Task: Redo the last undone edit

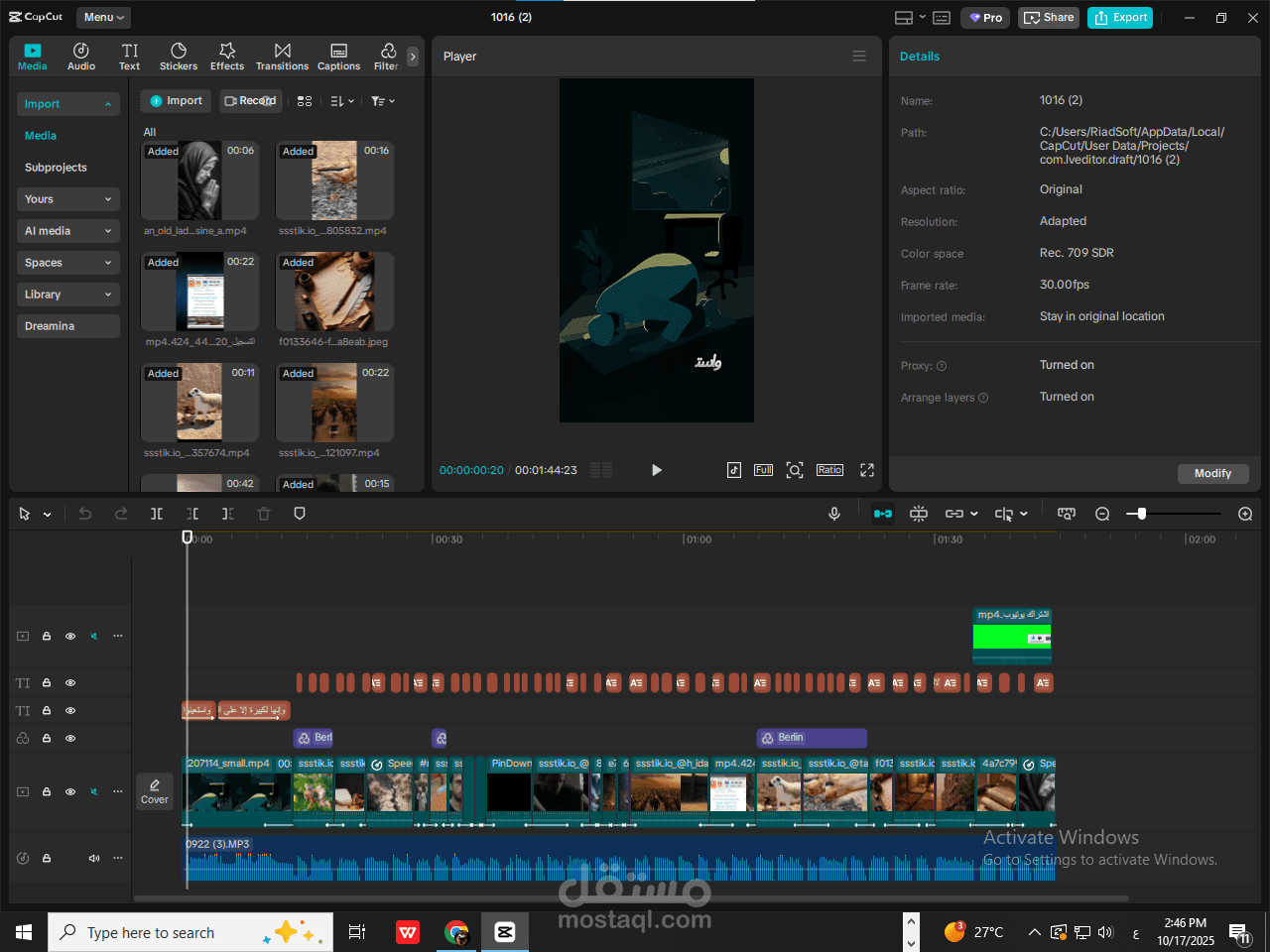Action: click(x=121, y=514)
